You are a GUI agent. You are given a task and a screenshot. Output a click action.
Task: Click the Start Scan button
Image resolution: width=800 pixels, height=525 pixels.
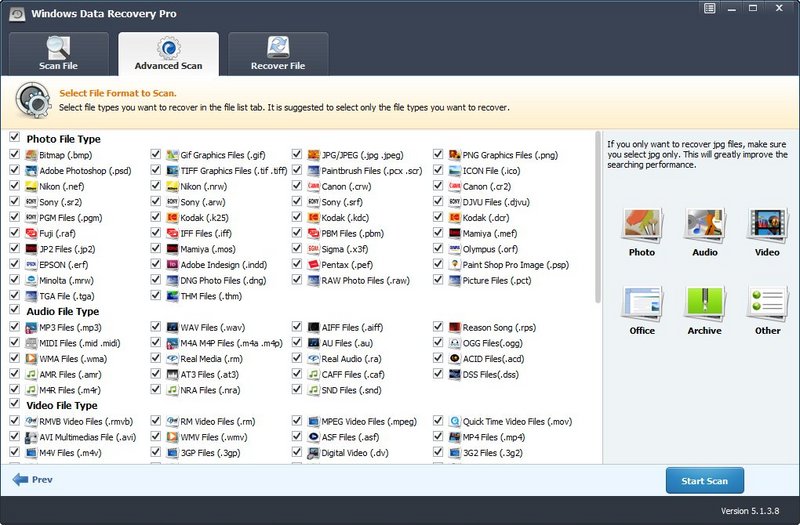[705, 481]
